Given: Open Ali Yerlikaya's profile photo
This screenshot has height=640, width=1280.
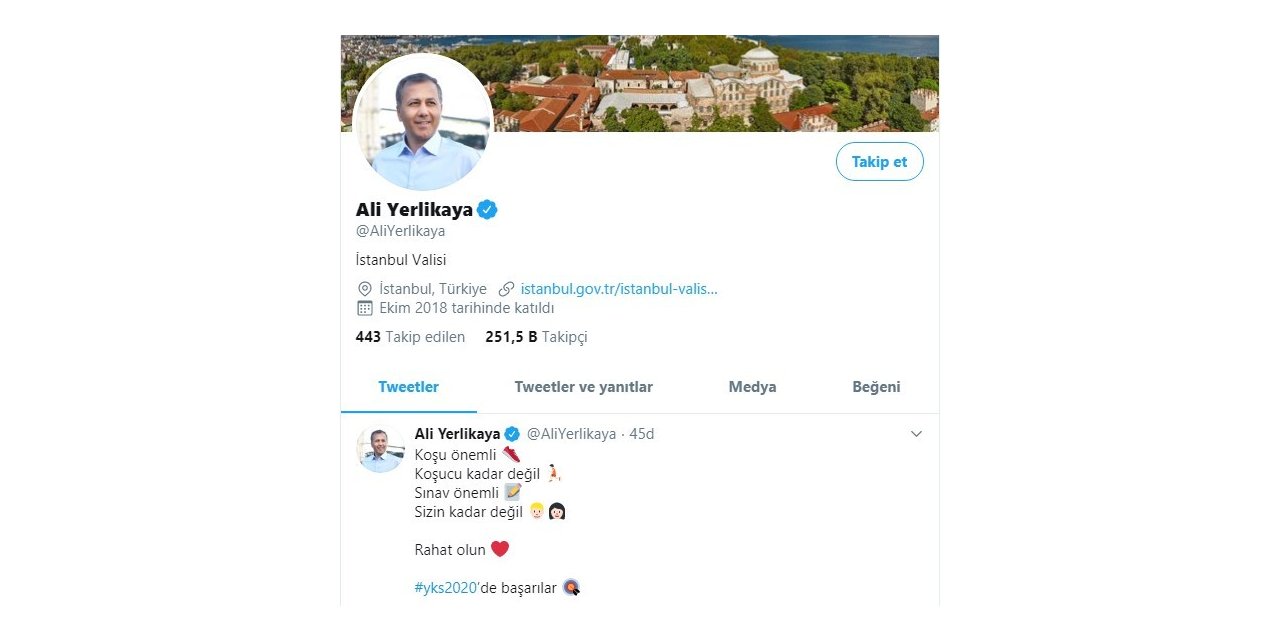Looking at the screenshot, I should tap(422, 118).
